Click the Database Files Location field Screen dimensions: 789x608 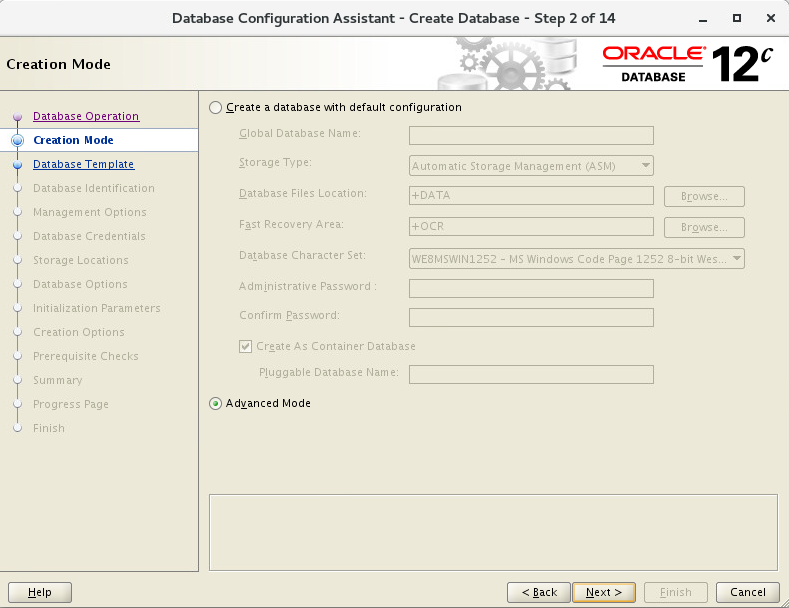531,195
